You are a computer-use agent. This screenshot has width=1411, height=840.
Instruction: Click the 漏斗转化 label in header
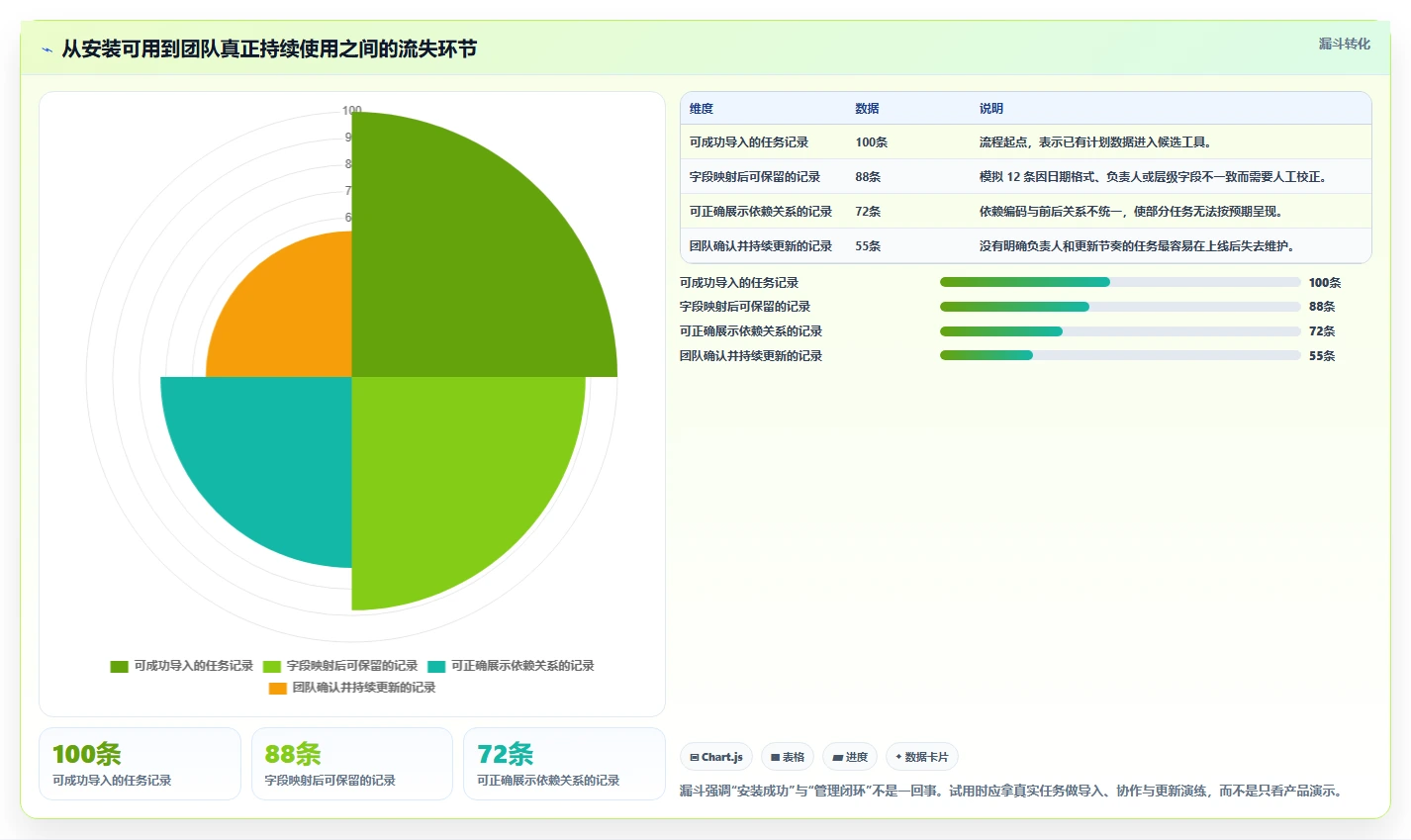pos(1344,44)
